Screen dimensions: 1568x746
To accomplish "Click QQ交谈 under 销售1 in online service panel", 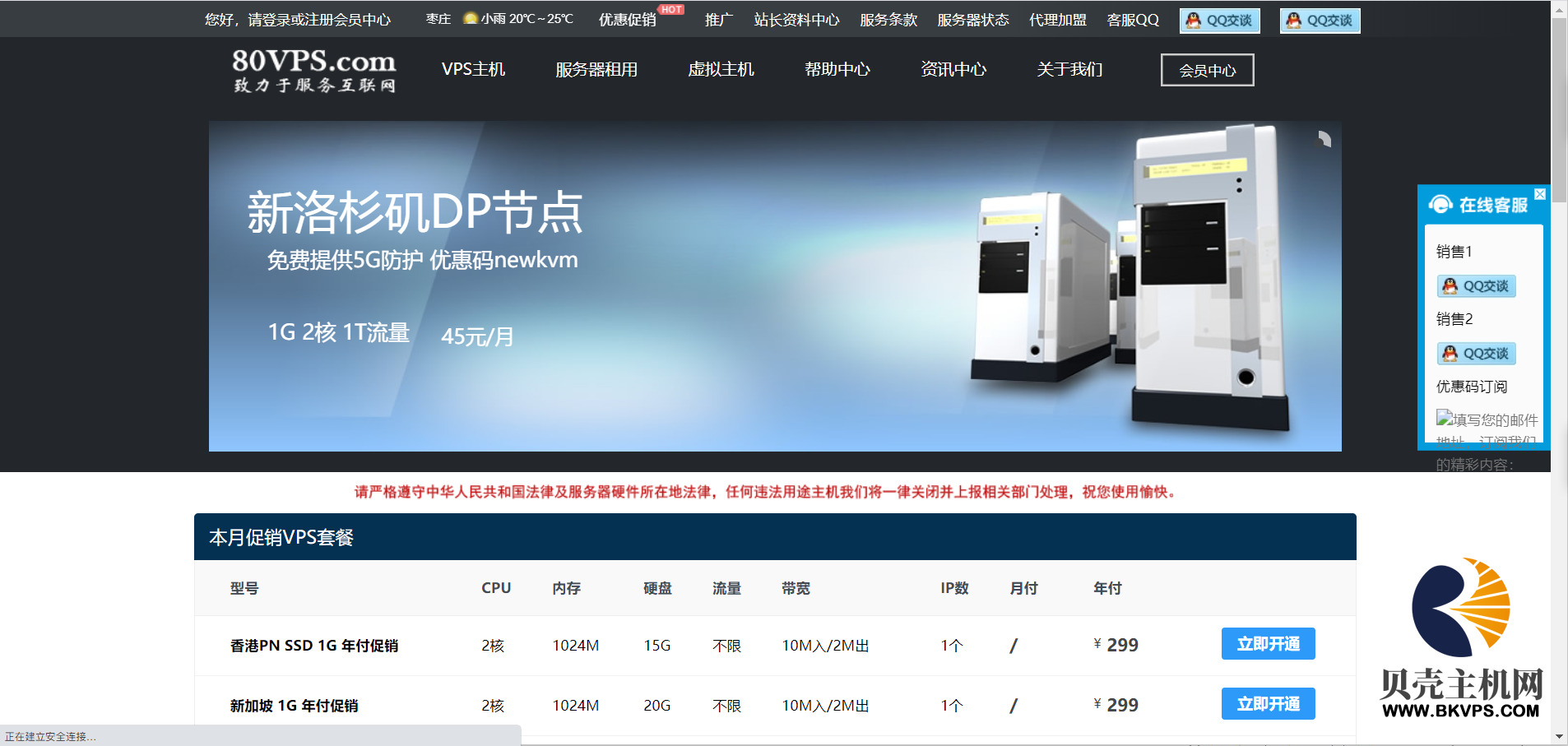I will pos(1477,286).
